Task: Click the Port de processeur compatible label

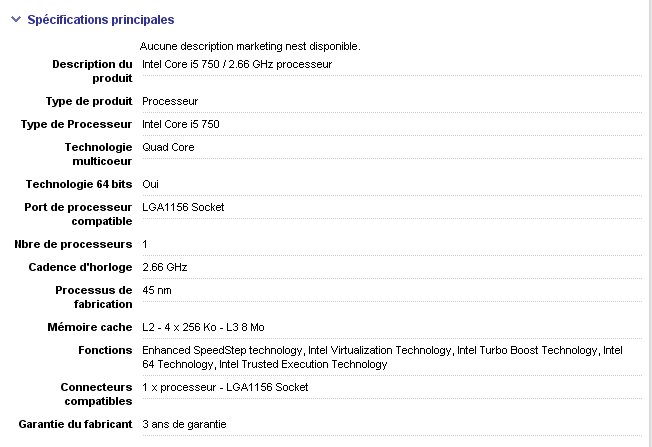Action: (x=78, y=214)
